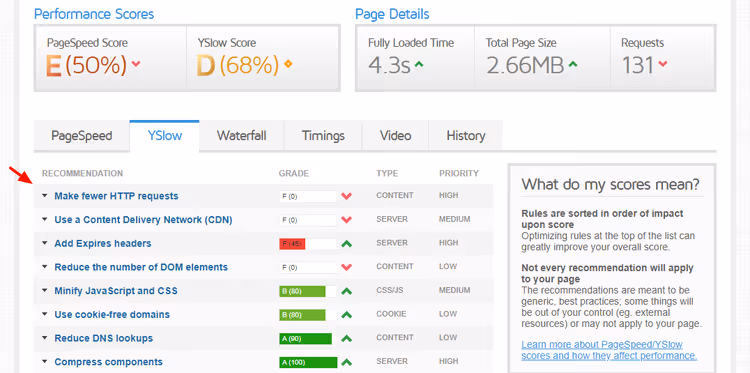Open Reduce DNS lookups recommendation

104,338
